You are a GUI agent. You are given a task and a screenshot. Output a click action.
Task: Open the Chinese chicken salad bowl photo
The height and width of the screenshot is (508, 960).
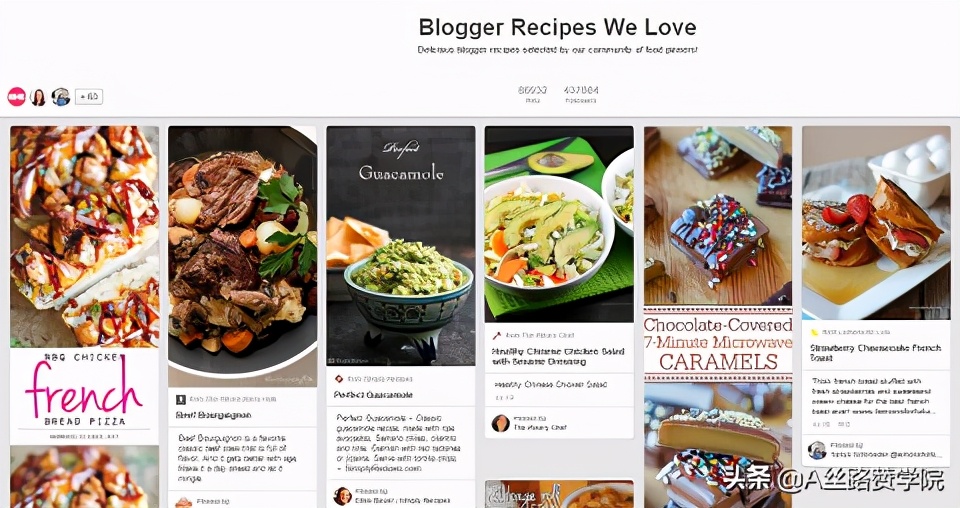pos(559,224)
